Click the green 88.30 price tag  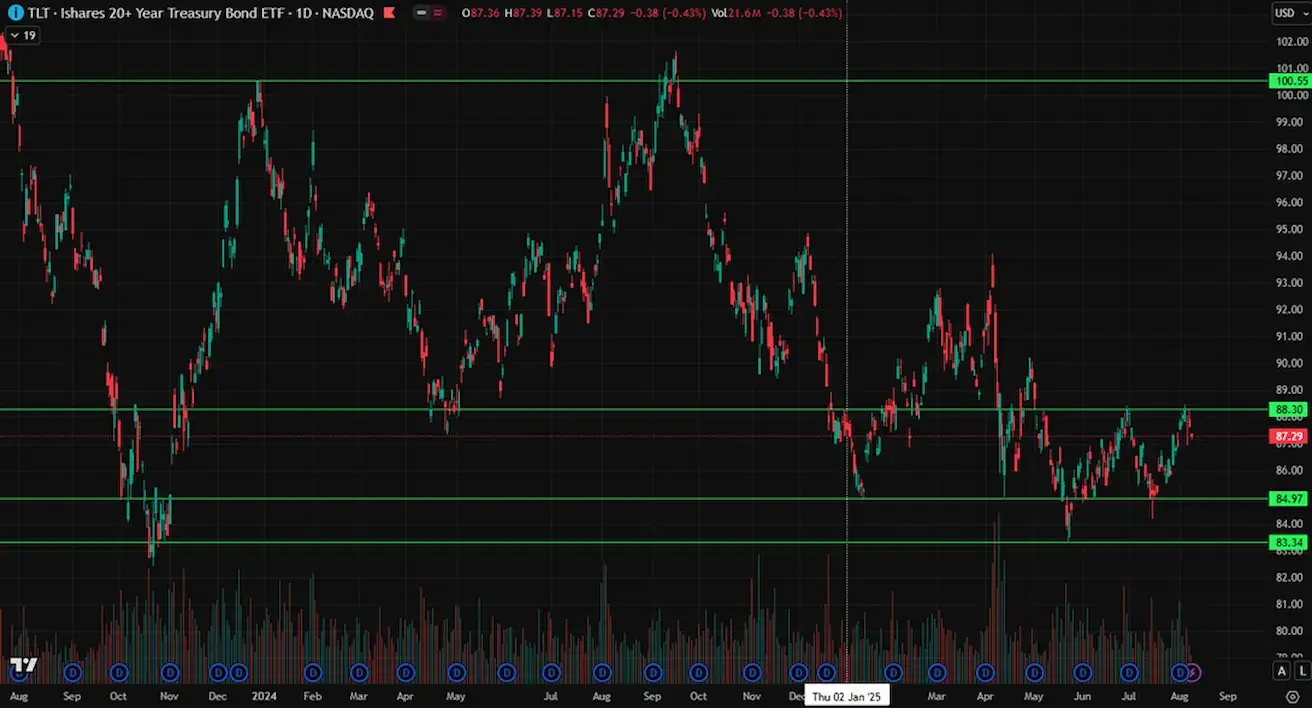pos(1289,409)
